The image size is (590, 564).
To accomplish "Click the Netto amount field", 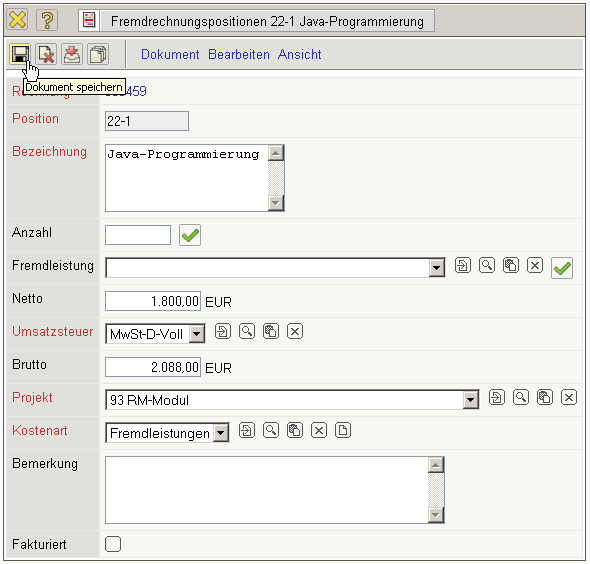I will point(153,301).
